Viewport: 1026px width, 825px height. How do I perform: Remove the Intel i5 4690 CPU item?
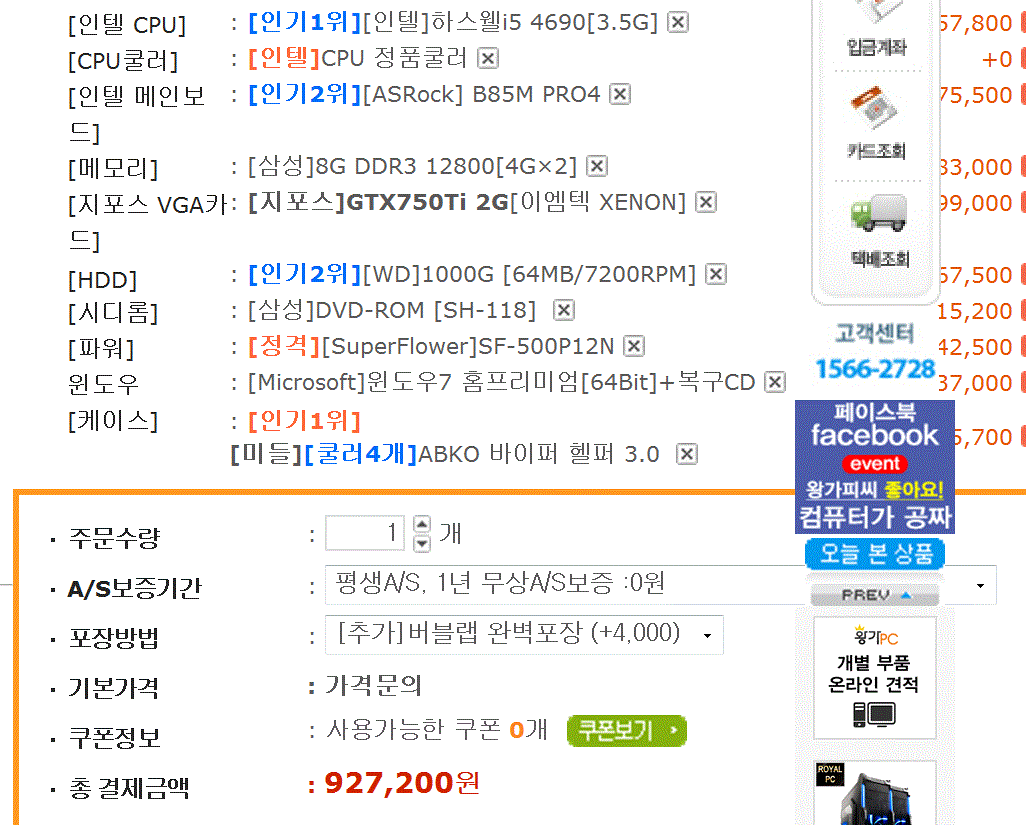click(677, 22)
